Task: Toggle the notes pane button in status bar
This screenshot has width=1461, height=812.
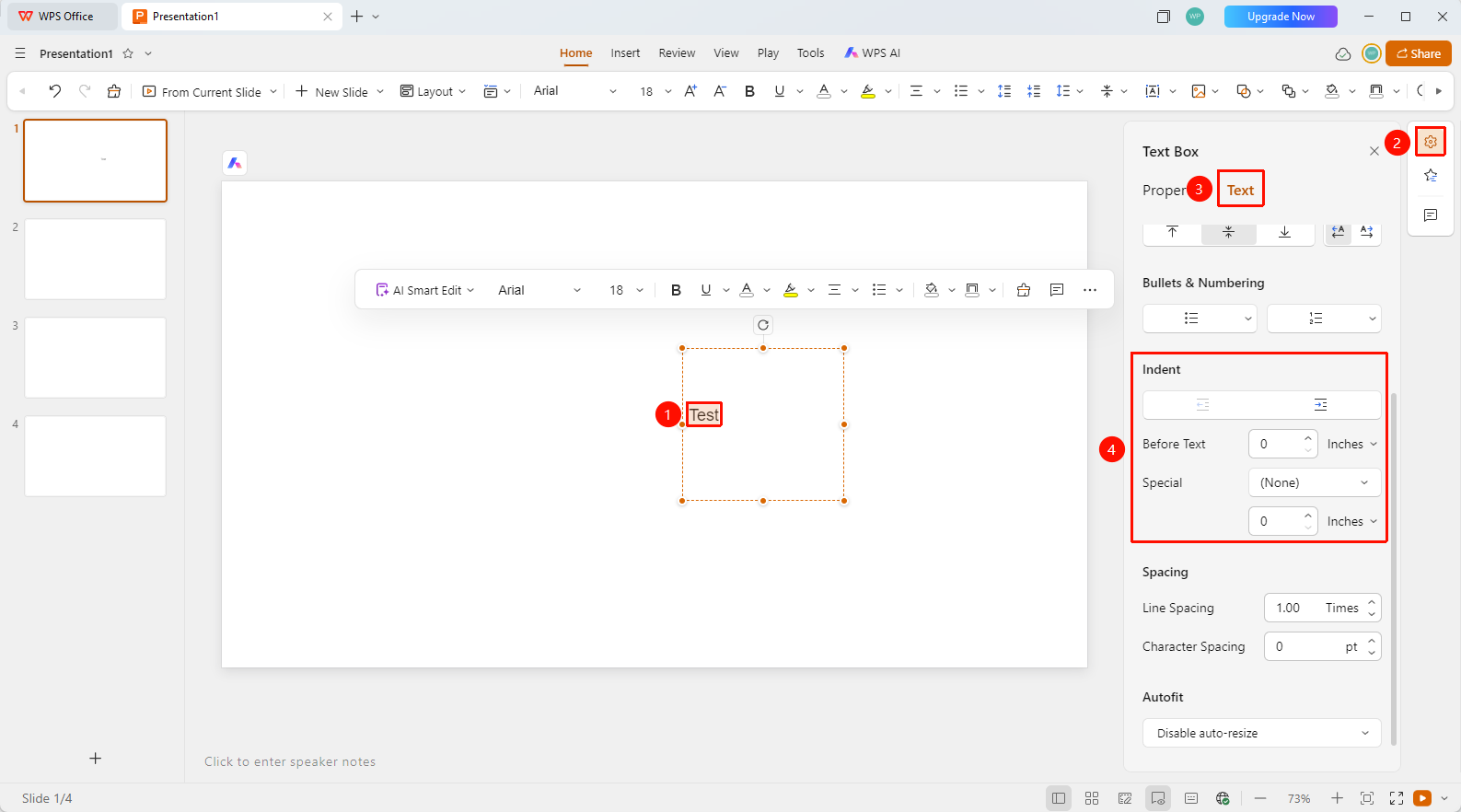Action: click(1158, 798)
